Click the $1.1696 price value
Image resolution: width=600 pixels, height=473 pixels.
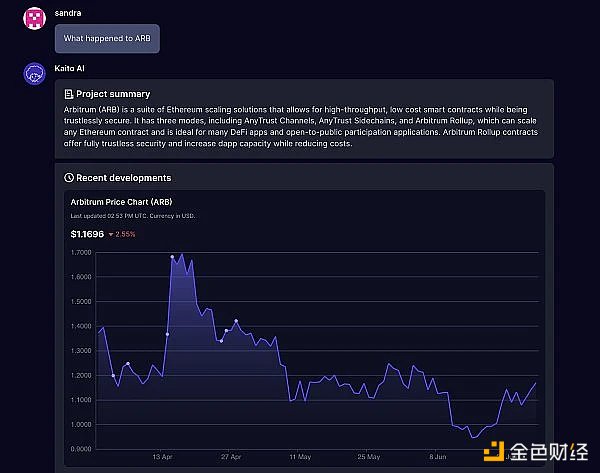coord(87,234)
